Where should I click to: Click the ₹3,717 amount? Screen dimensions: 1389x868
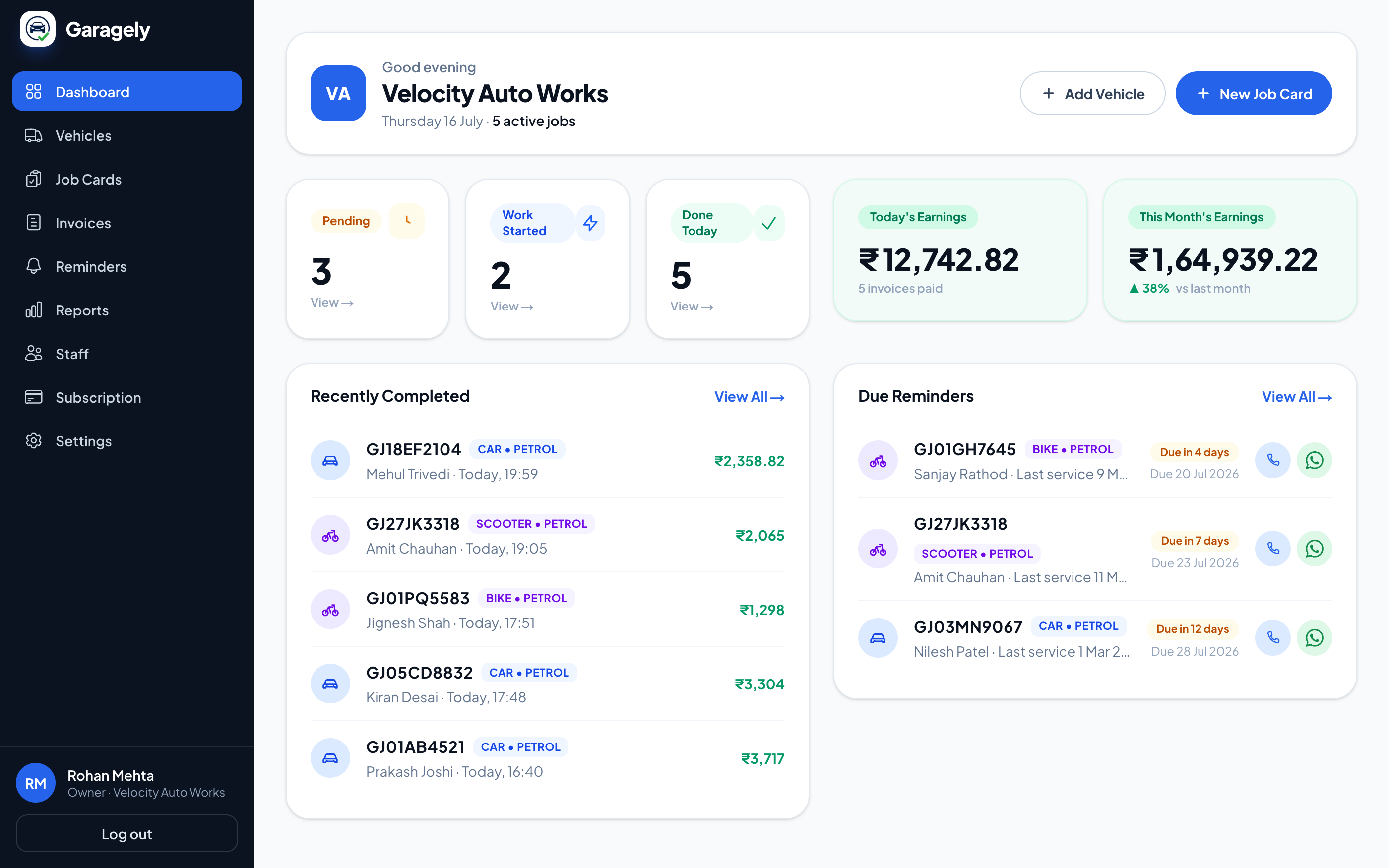763,759
